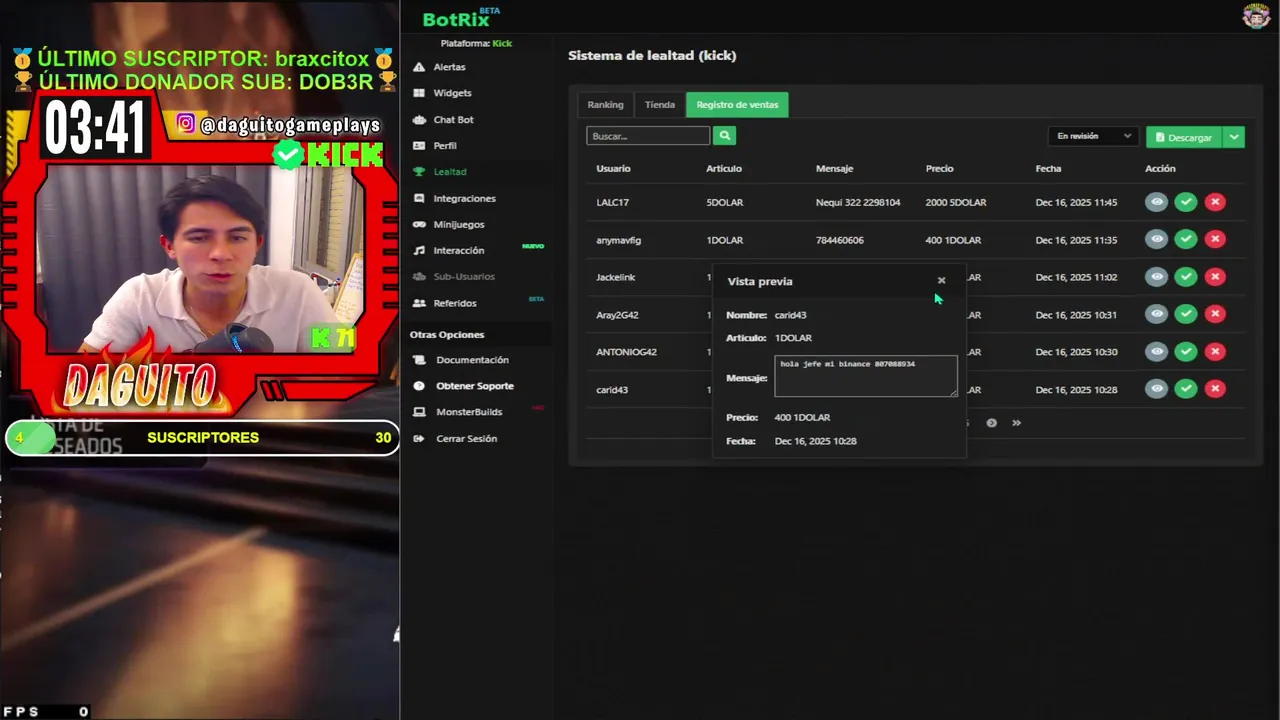Approve the carid43 sale
The height and width of the screenshot is (720, 1280).
pyautogui.click(x=1186, y=389)
